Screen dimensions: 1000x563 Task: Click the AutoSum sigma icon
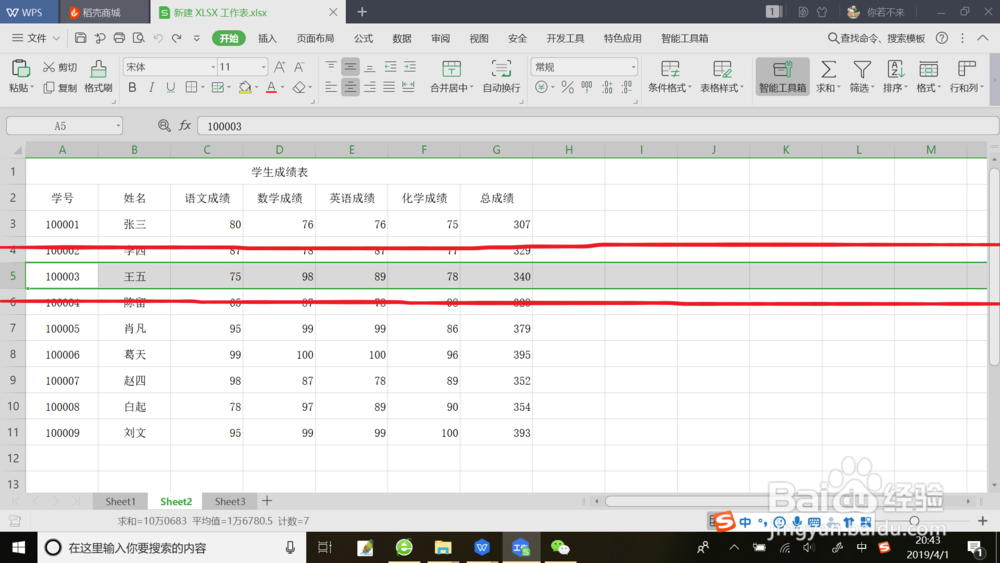pyautogui.click(x=828, y=69)
